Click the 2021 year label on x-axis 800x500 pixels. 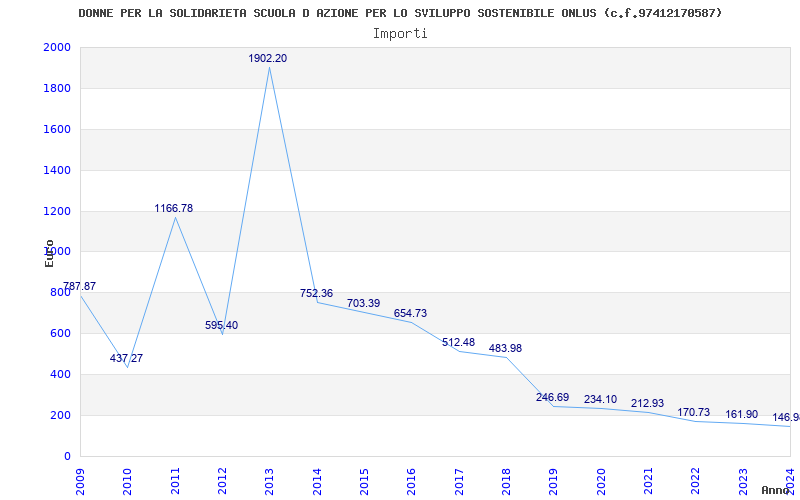tap(648, 481)
